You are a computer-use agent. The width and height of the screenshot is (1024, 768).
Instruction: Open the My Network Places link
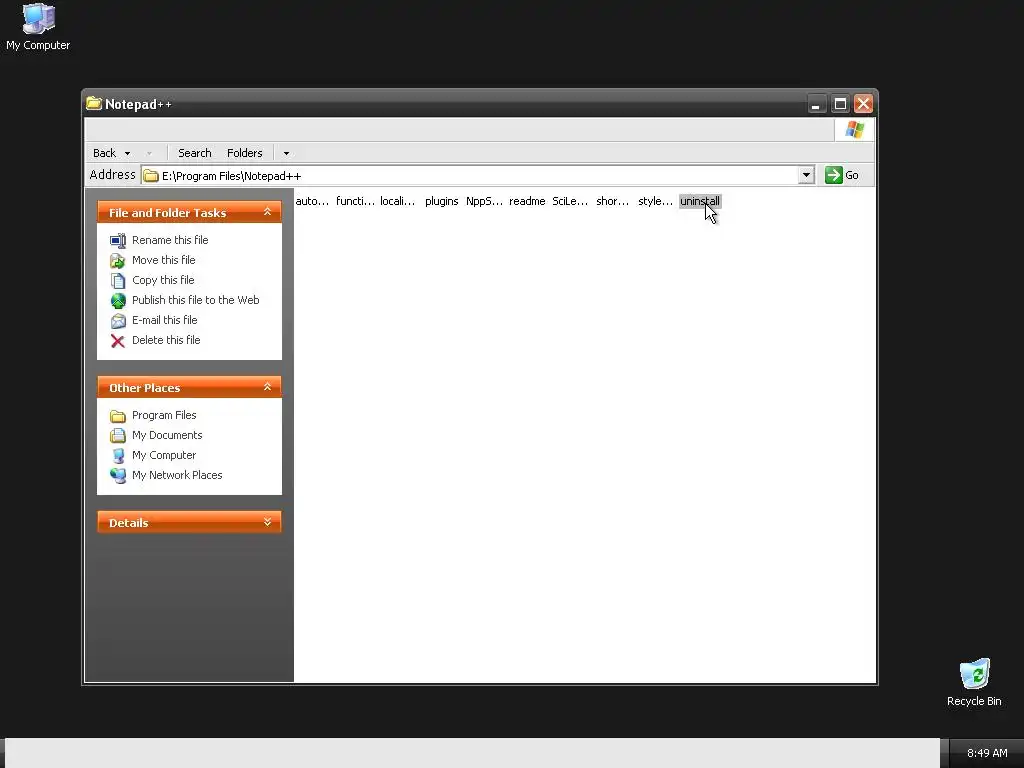177,475
